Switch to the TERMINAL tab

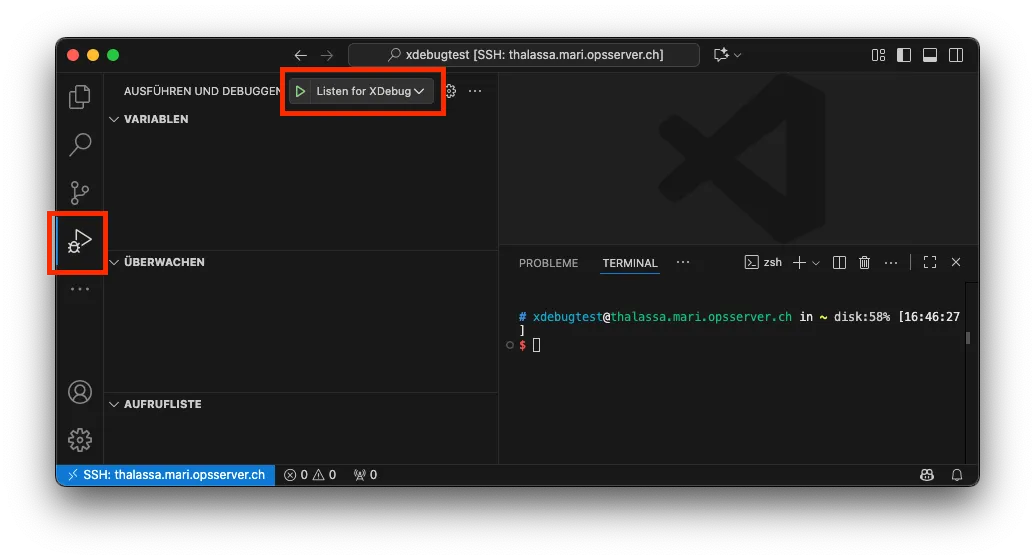(x=630, y=263)
